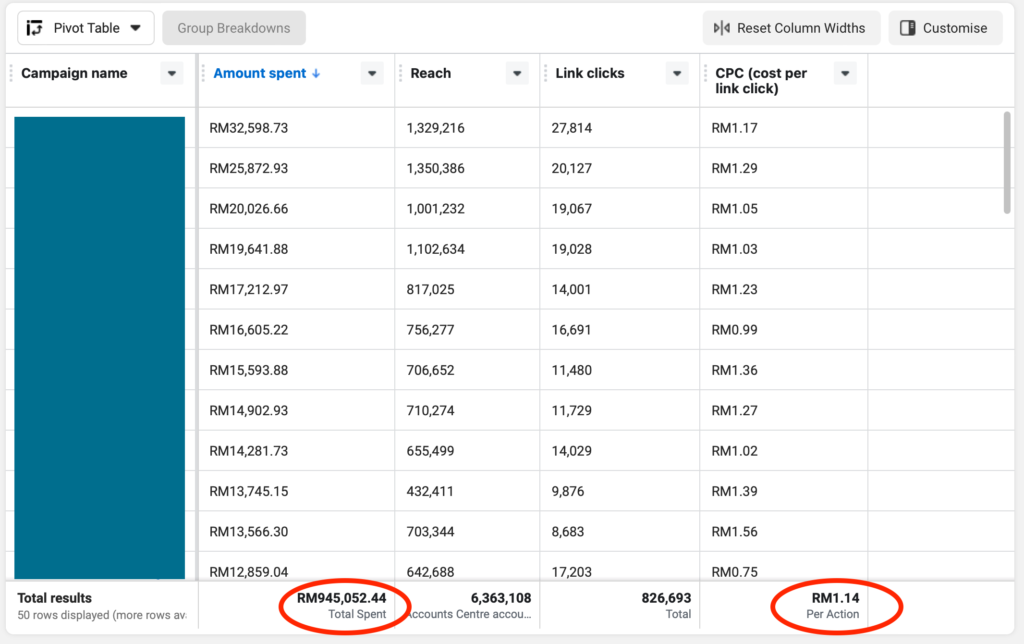Click the Amount spent column drag handle
Image resolution: width=1024 pixels, height=644 pixels.
204,73
